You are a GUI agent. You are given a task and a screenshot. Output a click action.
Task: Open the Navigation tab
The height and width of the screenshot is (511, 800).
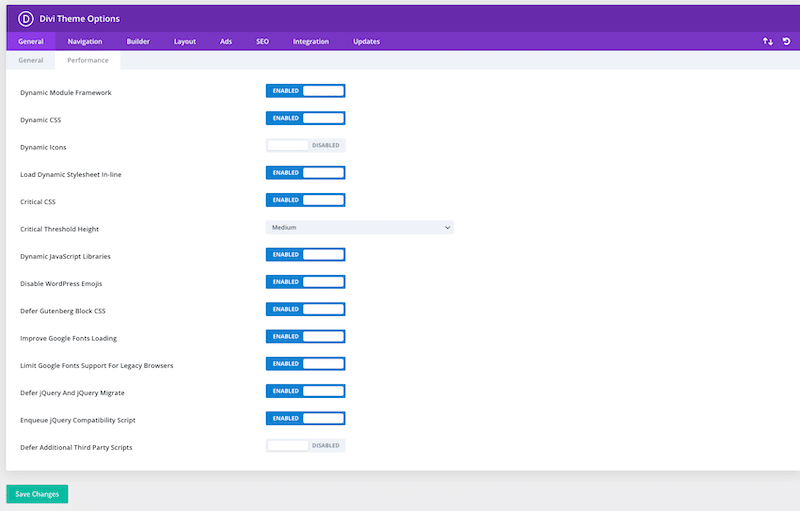(x=85, y=41)
